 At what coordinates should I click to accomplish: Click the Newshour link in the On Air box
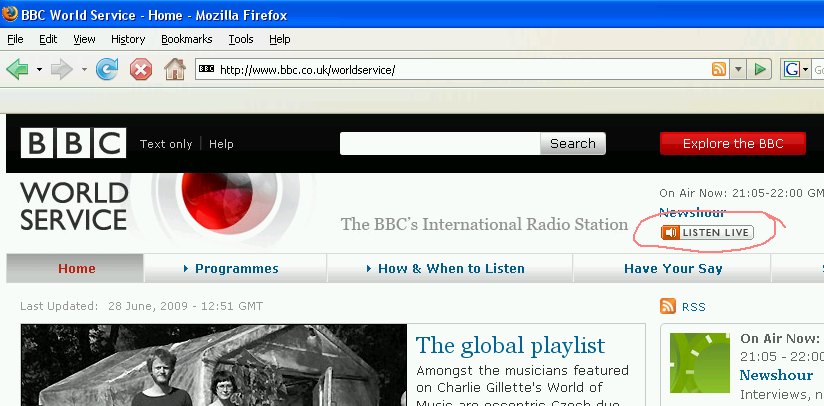point(776,375)
